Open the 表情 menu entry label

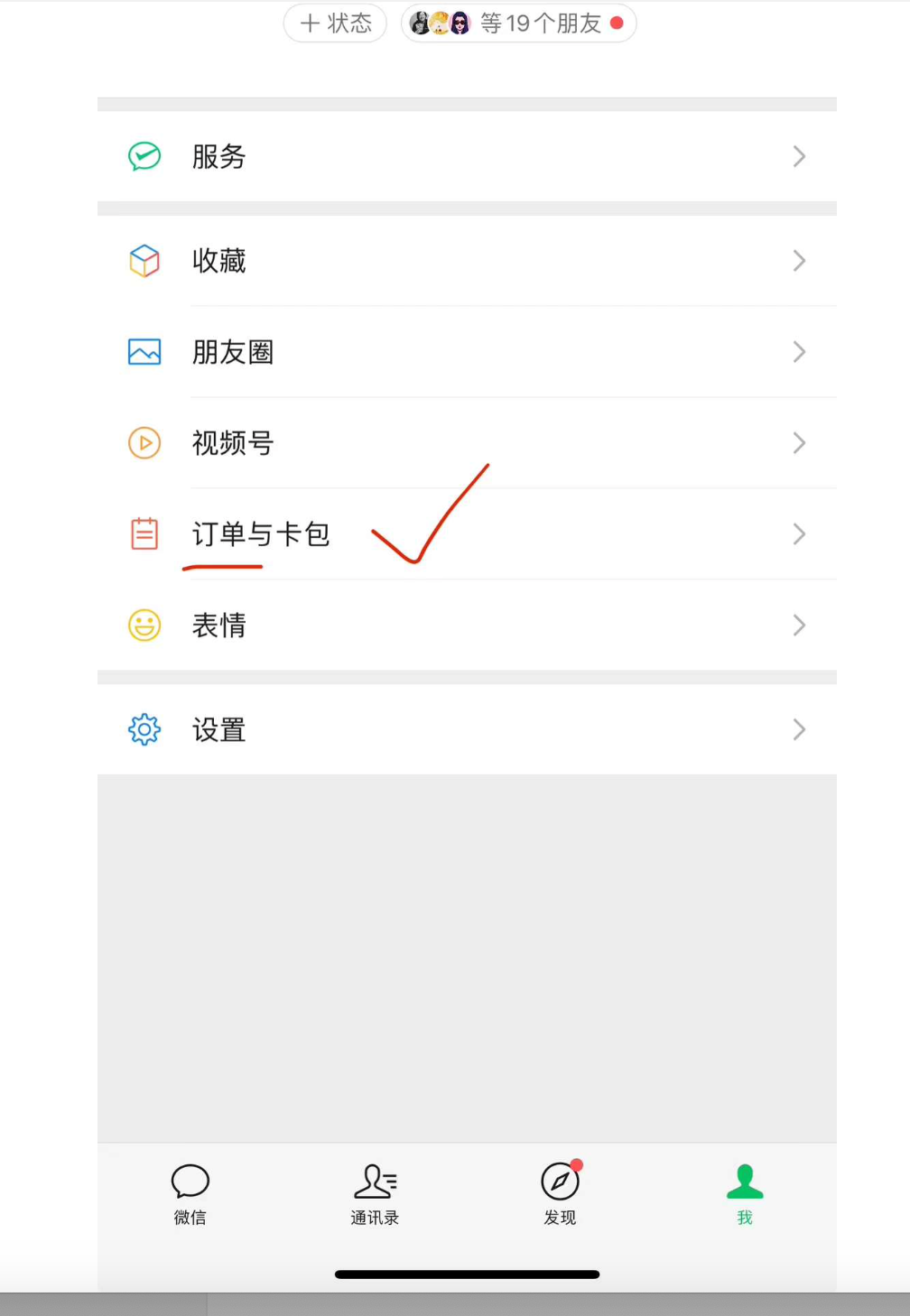(219, 625)
